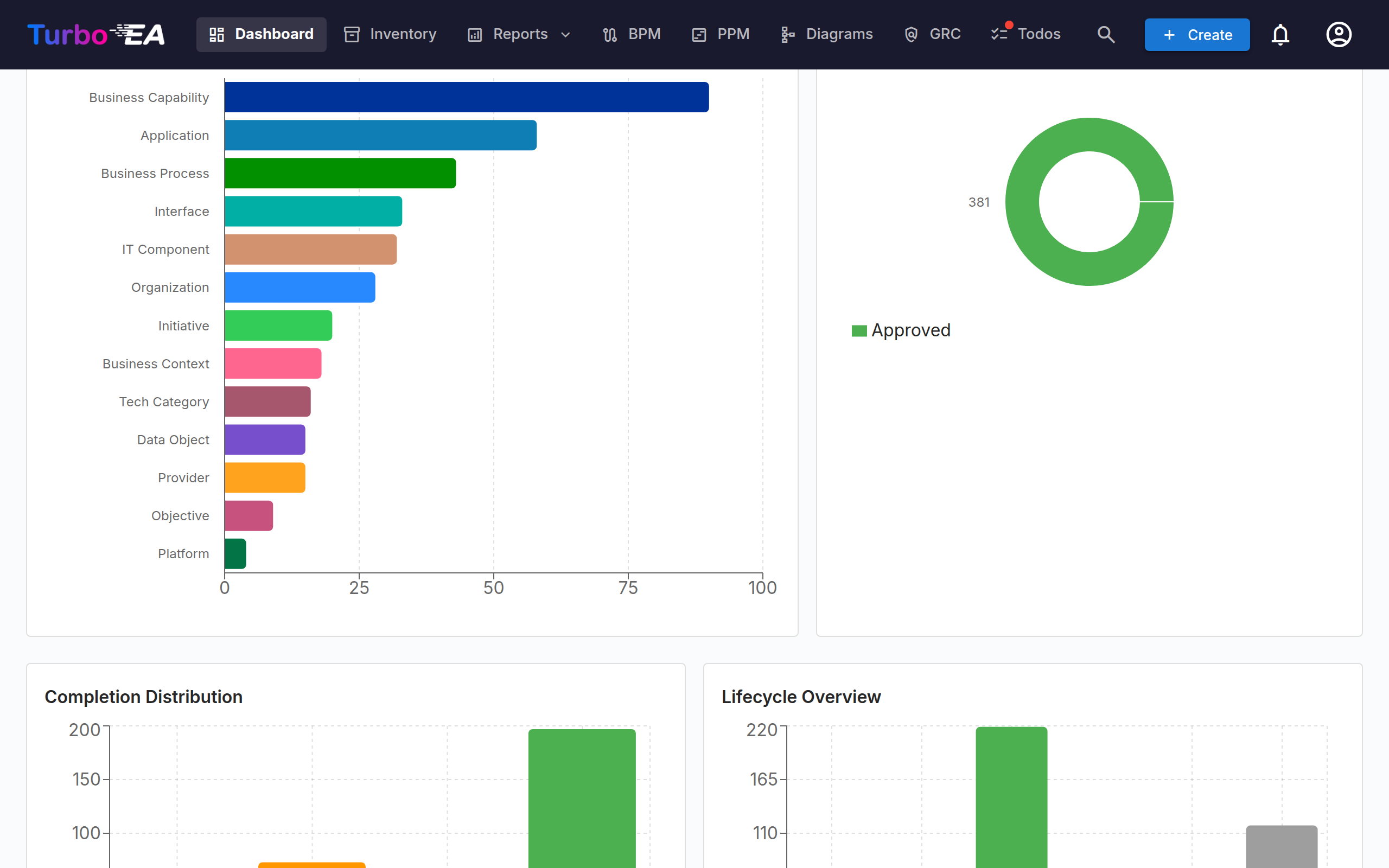Click the pink Business Context bar
This screenshot has width=1389, height=868.
pos(272,363)
